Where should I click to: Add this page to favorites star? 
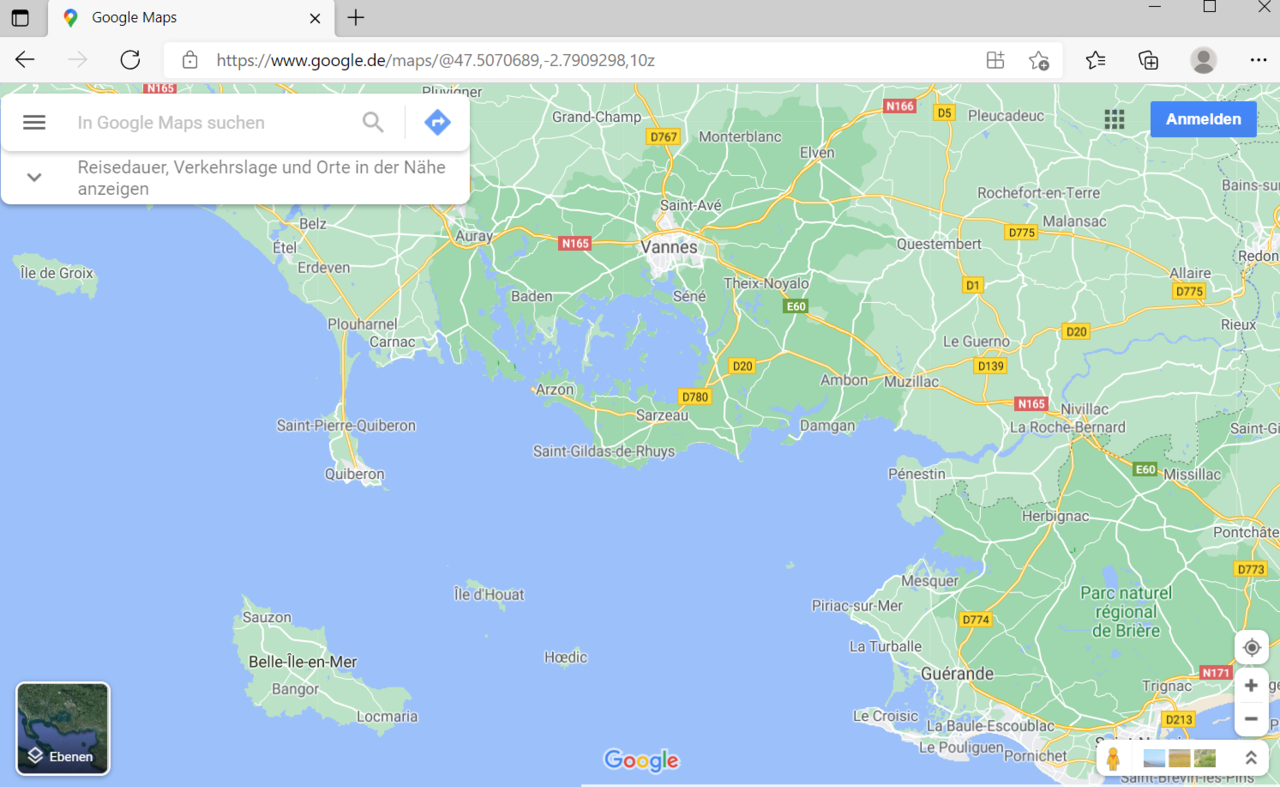(x=1039, y=60)
